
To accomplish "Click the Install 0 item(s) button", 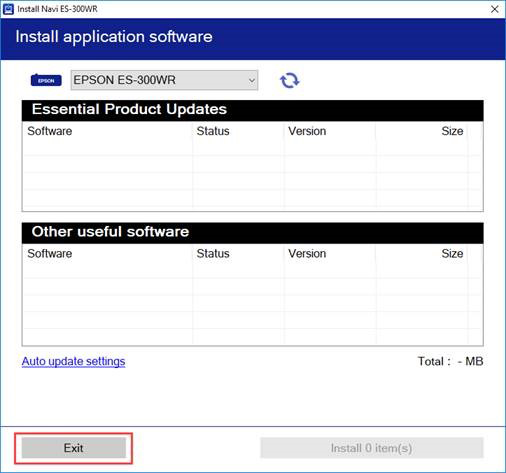I will tap(372, 448).
